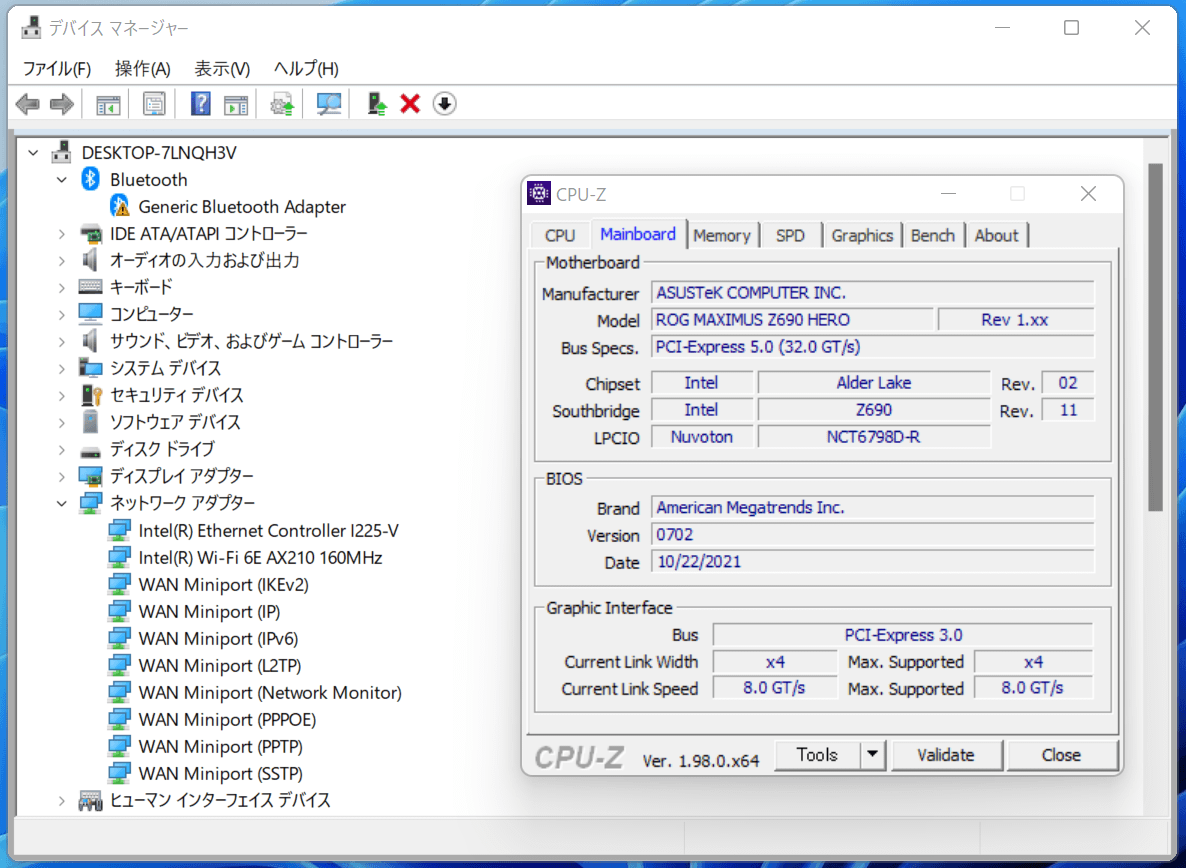Click the warning icon beside Generic Bluetooth Adapter
This screenshot has width=1186, height=868.
click(x=120, y=206)
